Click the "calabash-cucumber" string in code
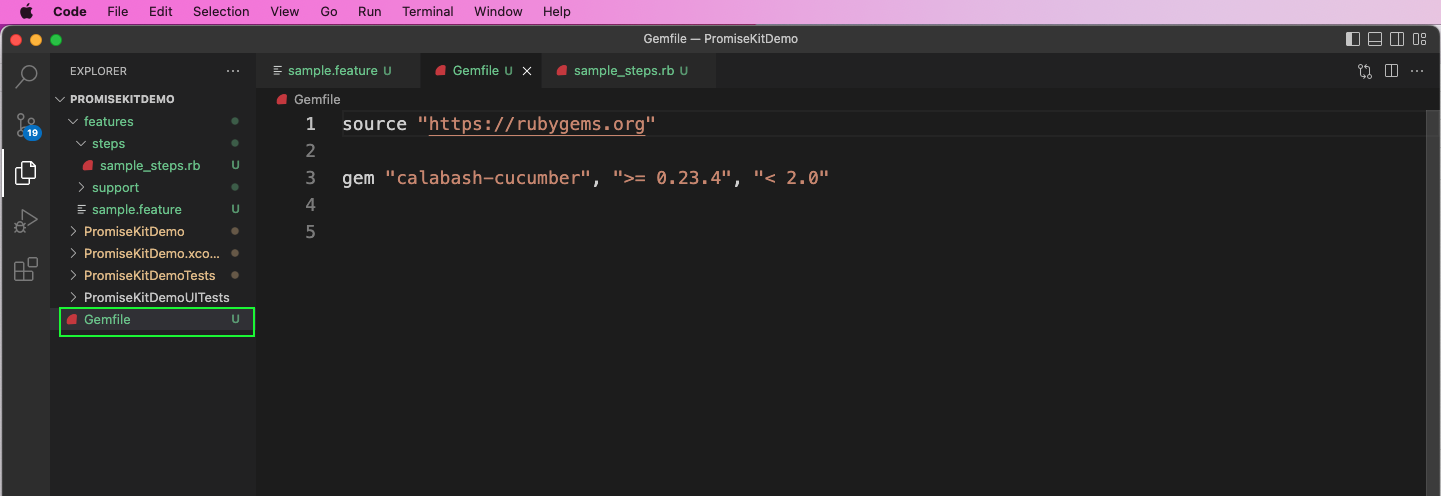This screenshot has width=1441, height=496. tap(488, 178)
